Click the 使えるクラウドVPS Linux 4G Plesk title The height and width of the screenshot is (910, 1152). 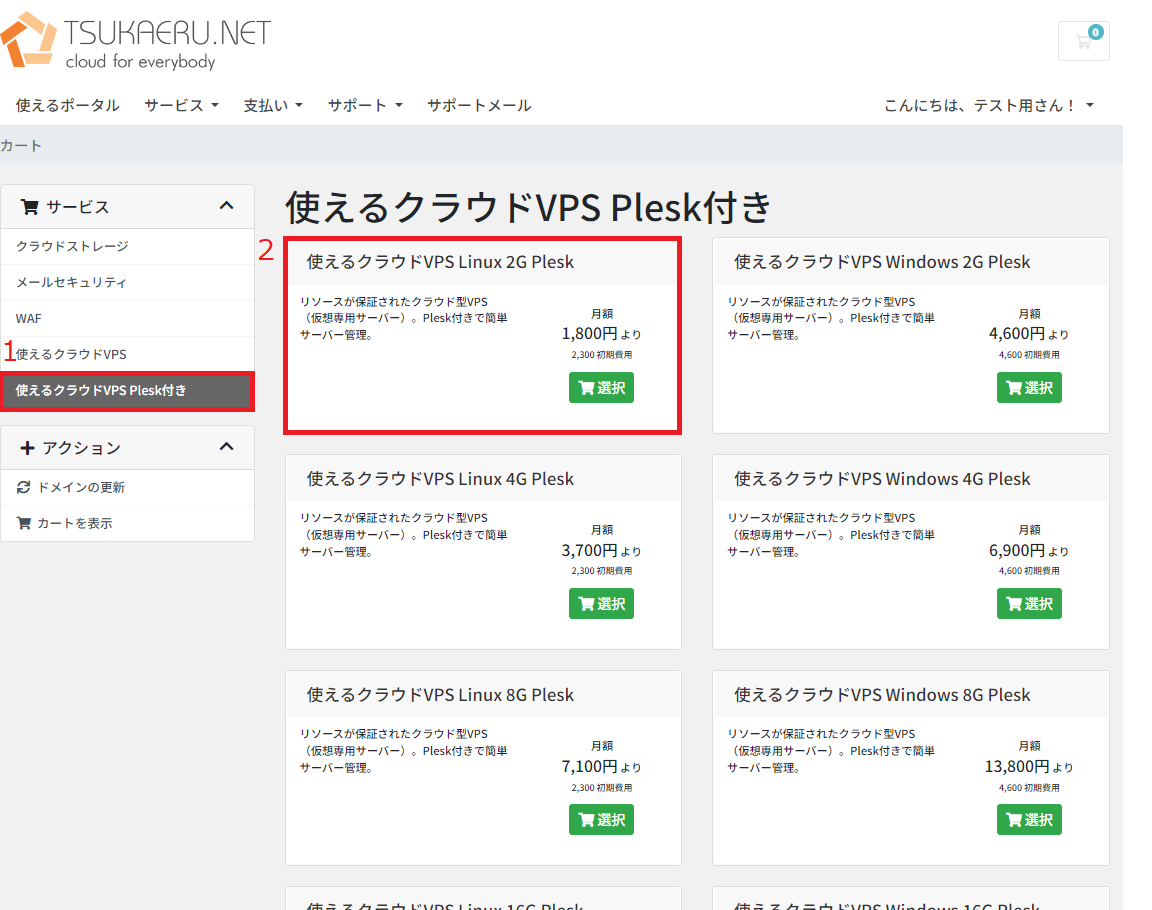(x=440, y=479)
